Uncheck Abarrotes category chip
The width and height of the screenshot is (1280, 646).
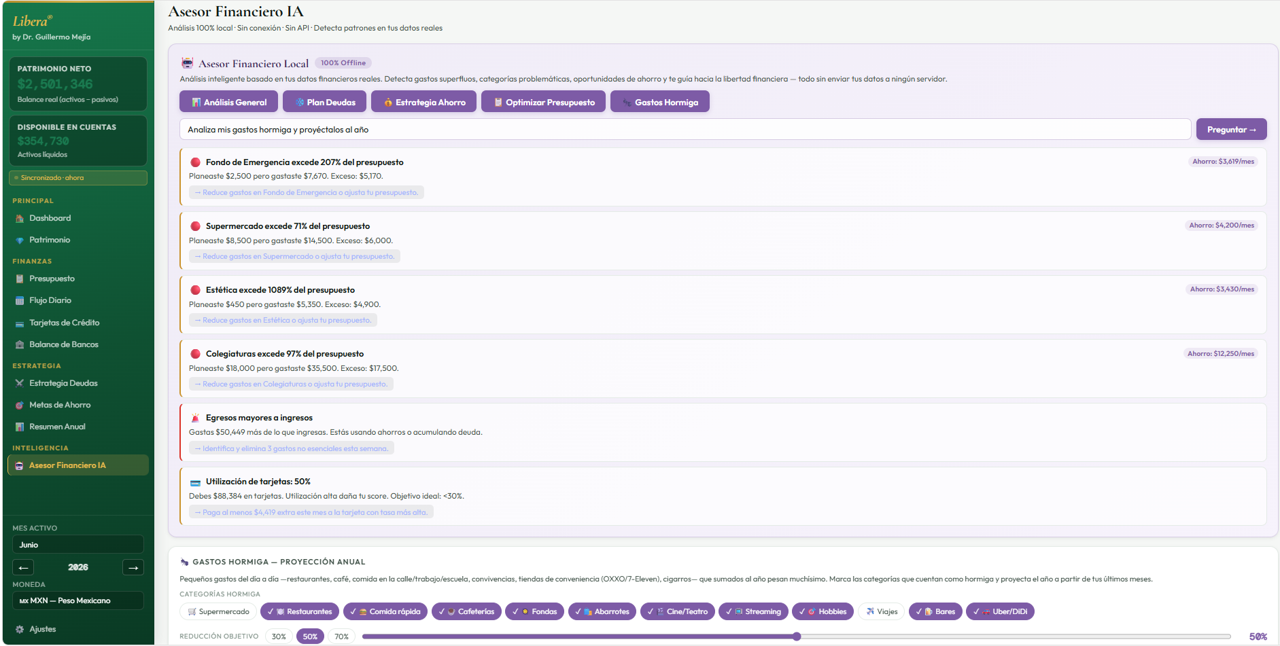point(602,611)
